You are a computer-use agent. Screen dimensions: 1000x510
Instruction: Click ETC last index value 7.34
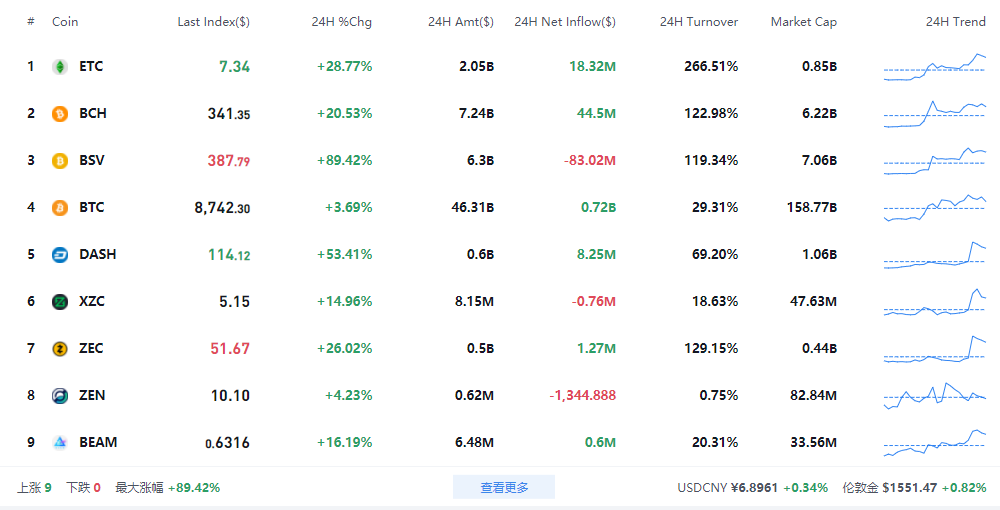click(x=235, y=67)
